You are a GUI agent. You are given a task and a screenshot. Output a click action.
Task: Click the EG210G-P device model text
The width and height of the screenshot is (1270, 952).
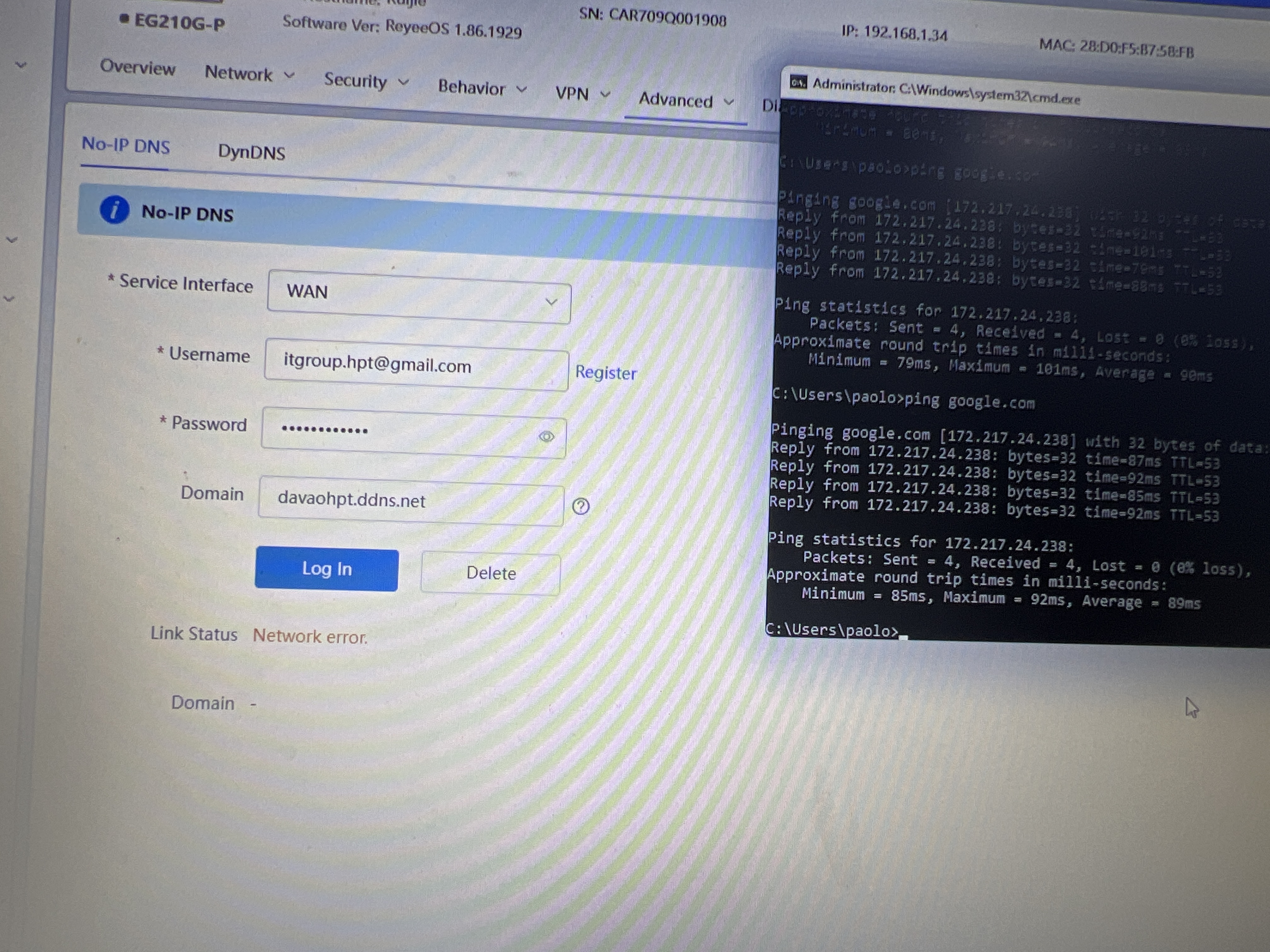point(179,22)
